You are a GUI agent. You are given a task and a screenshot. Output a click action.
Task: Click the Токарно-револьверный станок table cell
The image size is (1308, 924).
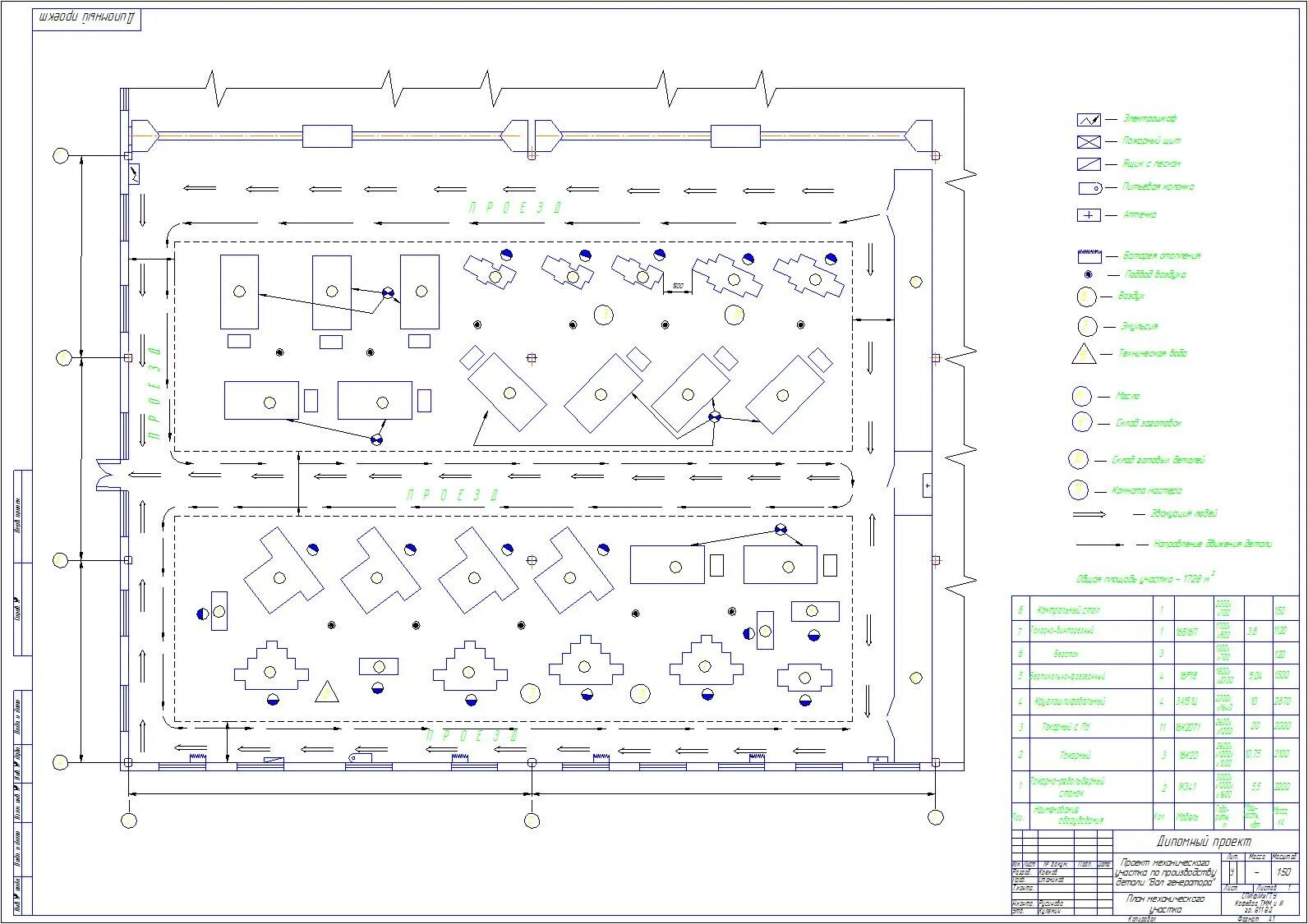[x=1091, y=787]
